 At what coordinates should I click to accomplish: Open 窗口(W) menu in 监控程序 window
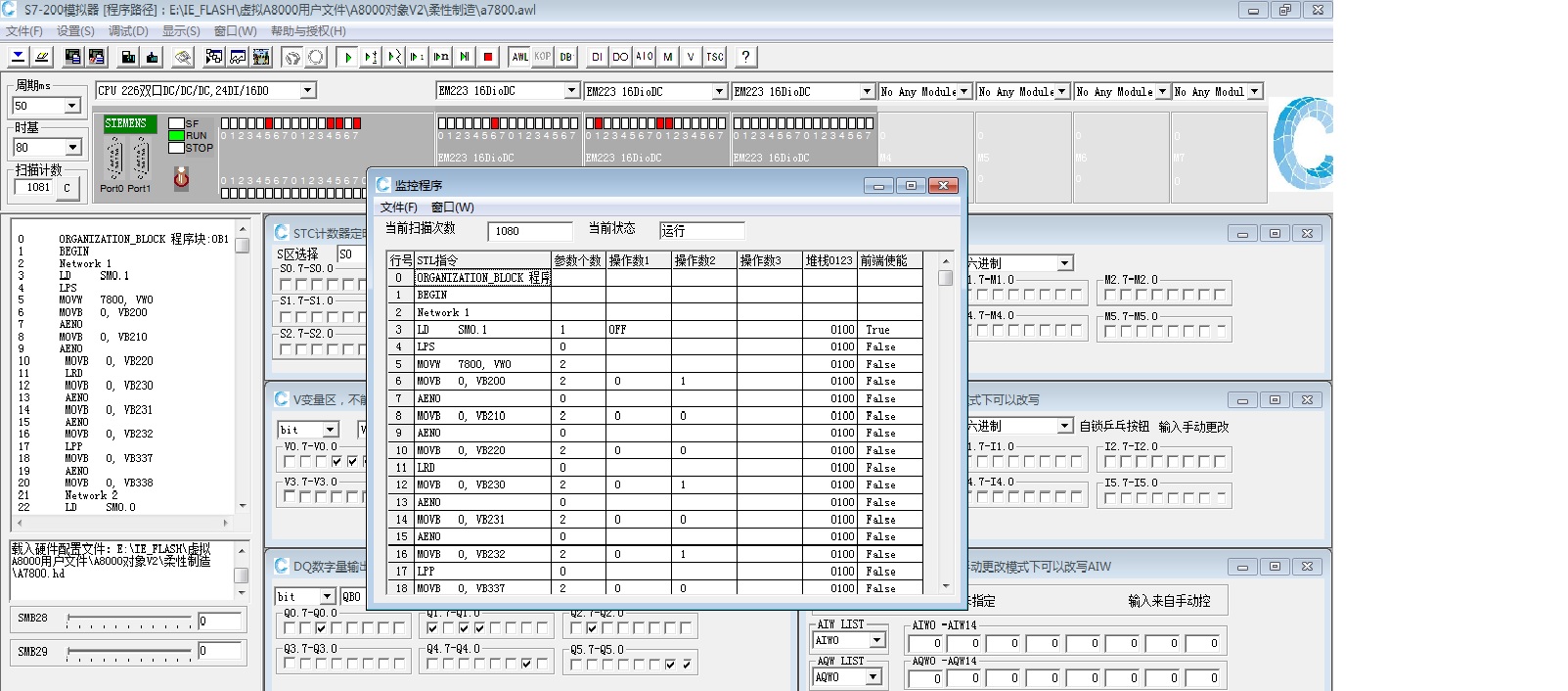click(453, 207)
